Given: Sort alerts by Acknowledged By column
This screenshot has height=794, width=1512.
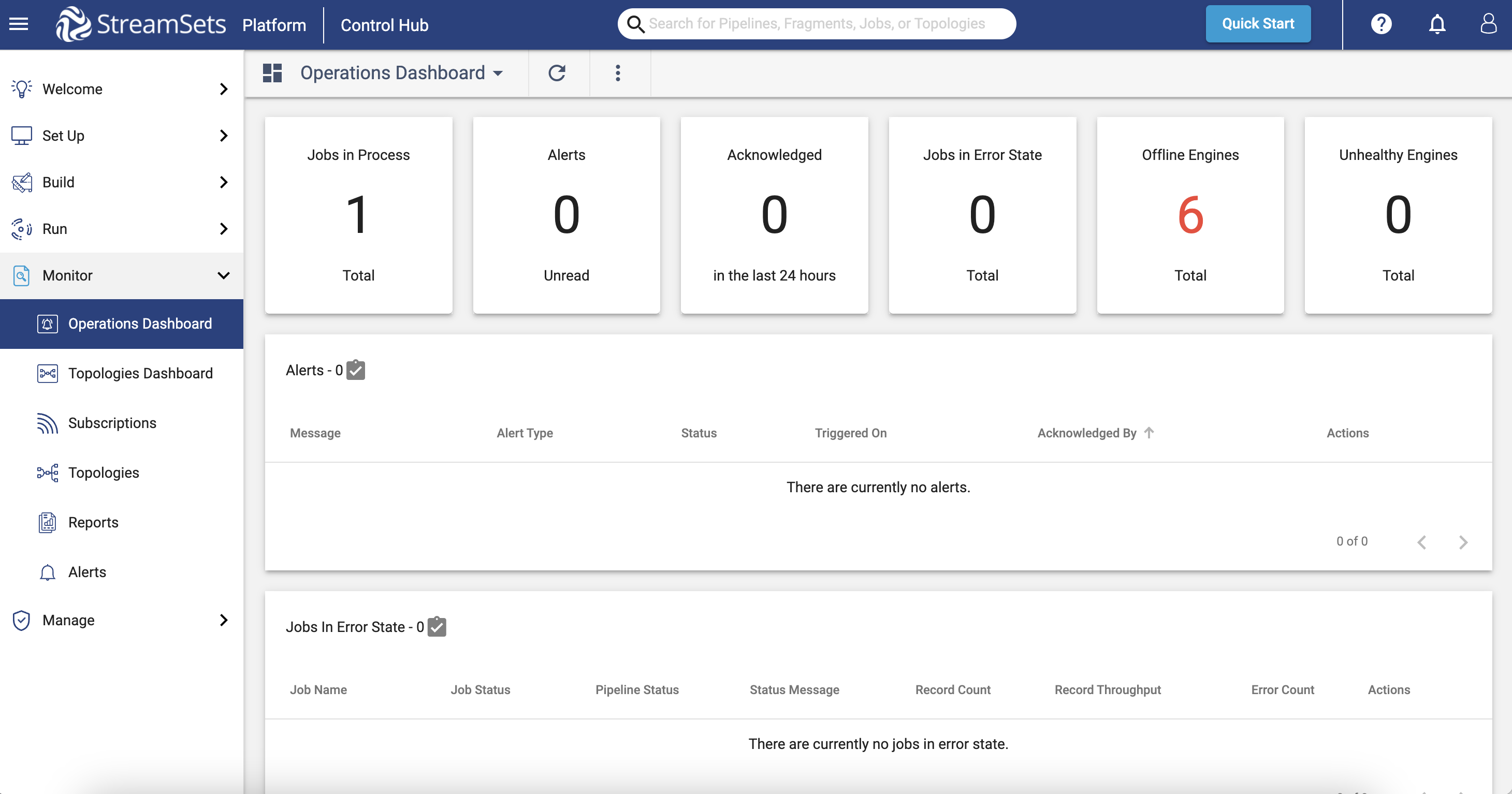Looking at the screenshot, I should (1095, 433).
